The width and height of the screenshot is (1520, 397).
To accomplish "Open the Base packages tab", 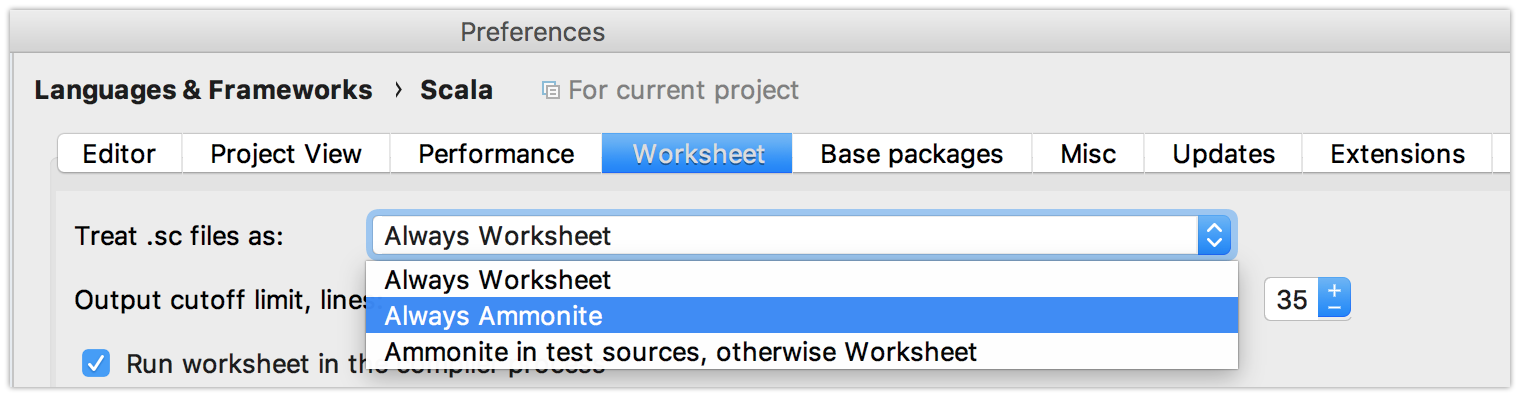I will [x=912, y=154].
